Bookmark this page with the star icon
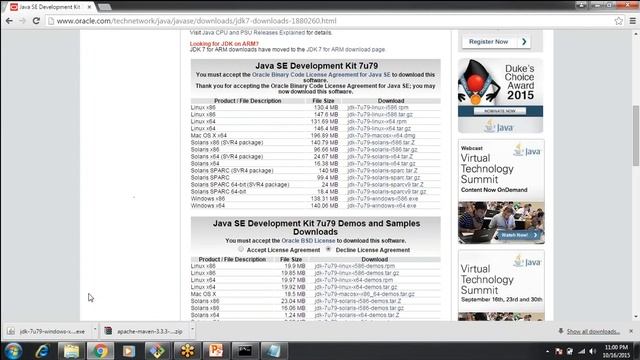The width and height of the screenshot is (640, 360). tap(618, 21)
